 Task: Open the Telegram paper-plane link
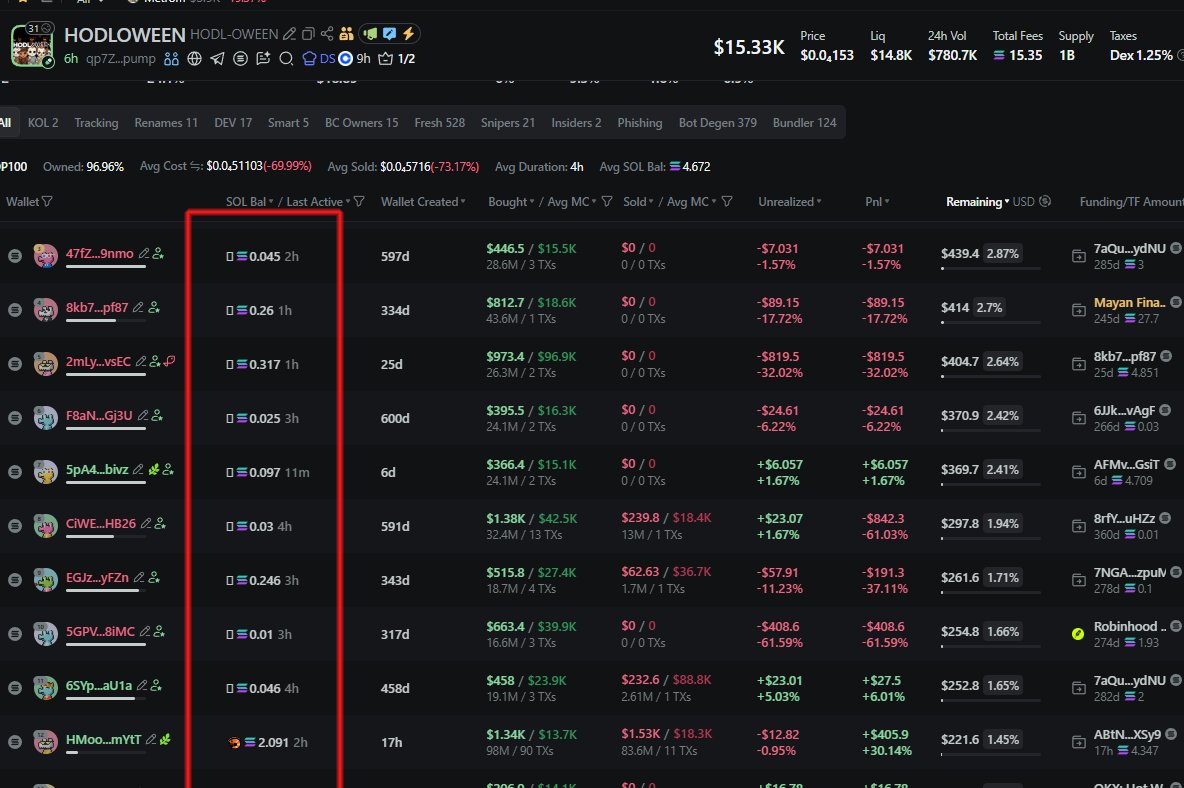(x=216, y=59)
